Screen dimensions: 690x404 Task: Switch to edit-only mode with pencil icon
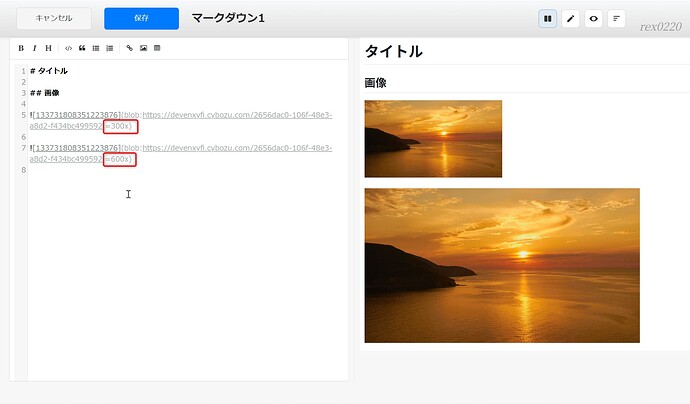click(x=571, y=18)
